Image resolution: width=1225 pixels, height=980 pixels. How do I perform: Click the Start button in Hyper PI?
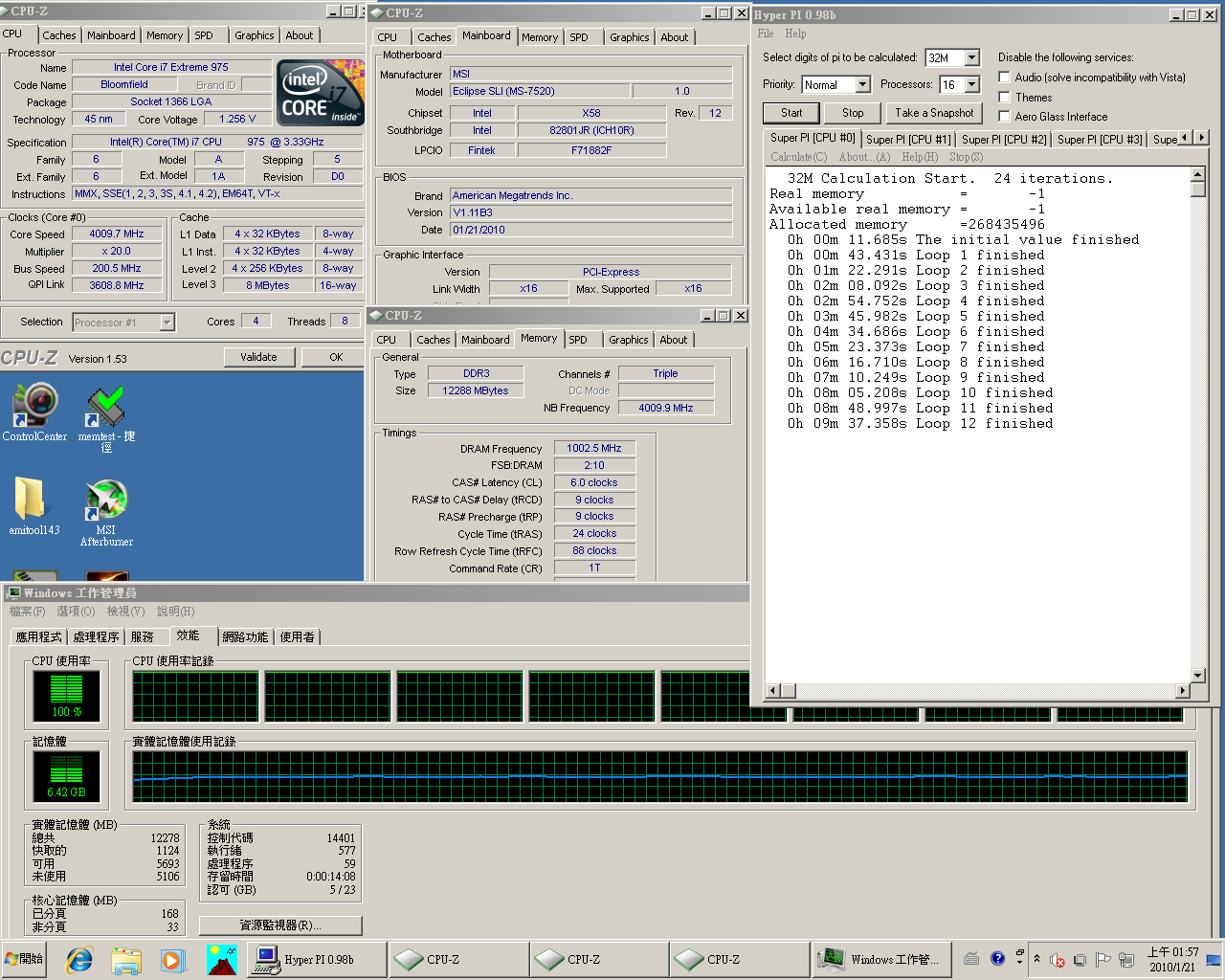coord(791,113)
